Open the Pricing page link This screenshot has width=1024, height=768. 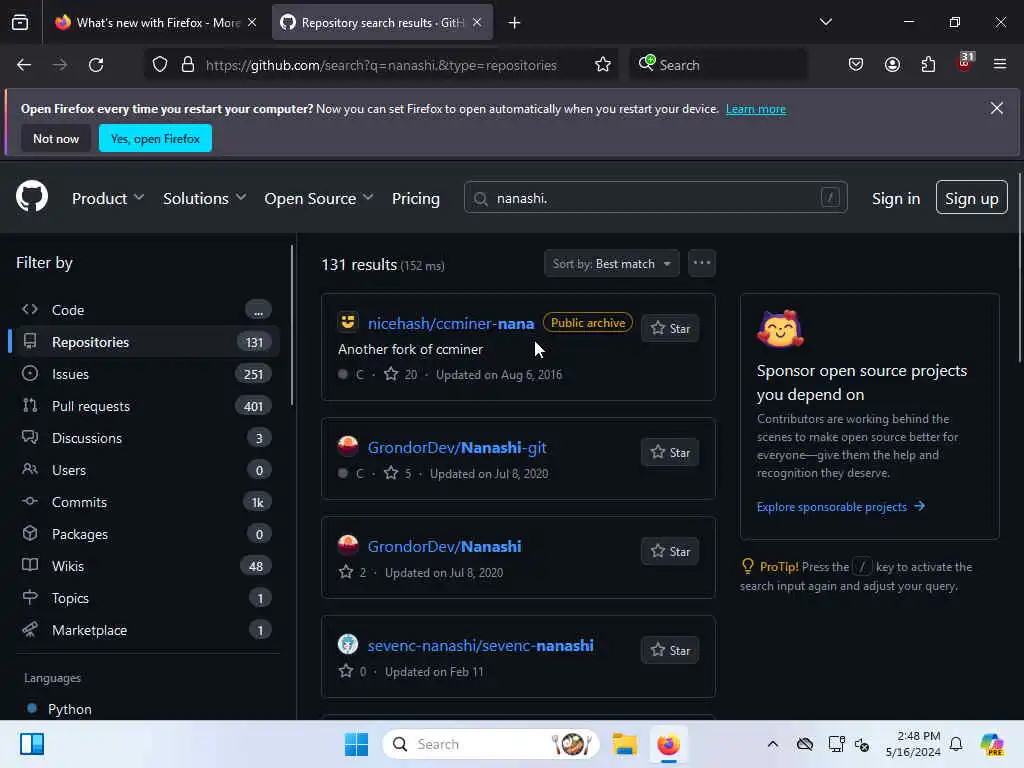tap(416, 199)
